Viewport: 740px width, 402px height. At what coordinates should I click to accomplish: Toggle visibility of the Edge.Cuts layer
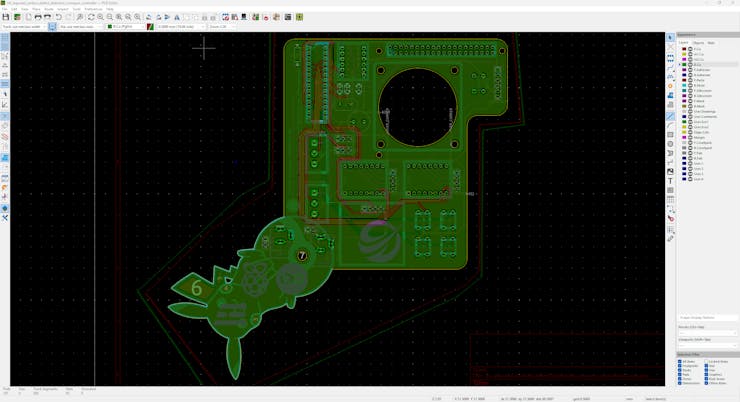(x=690, y=132)
